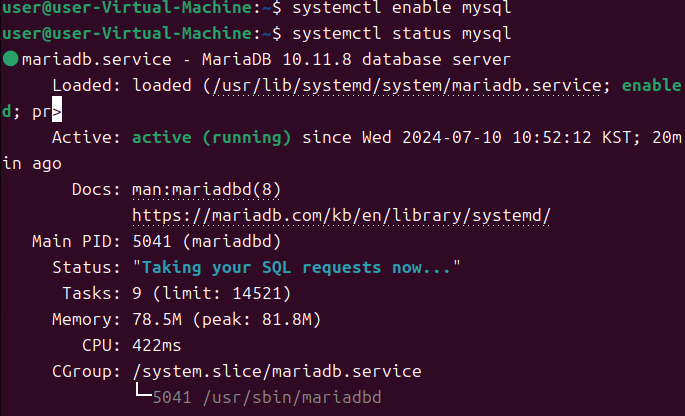This screenshot has height=416, width=685.
Task: Click the 'Docs:' label
Action: tap(96, 190)
